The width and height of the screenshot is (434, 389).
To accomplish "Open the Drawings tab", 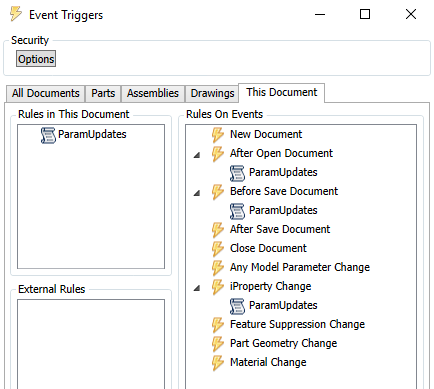I will (x=212, y=93).
